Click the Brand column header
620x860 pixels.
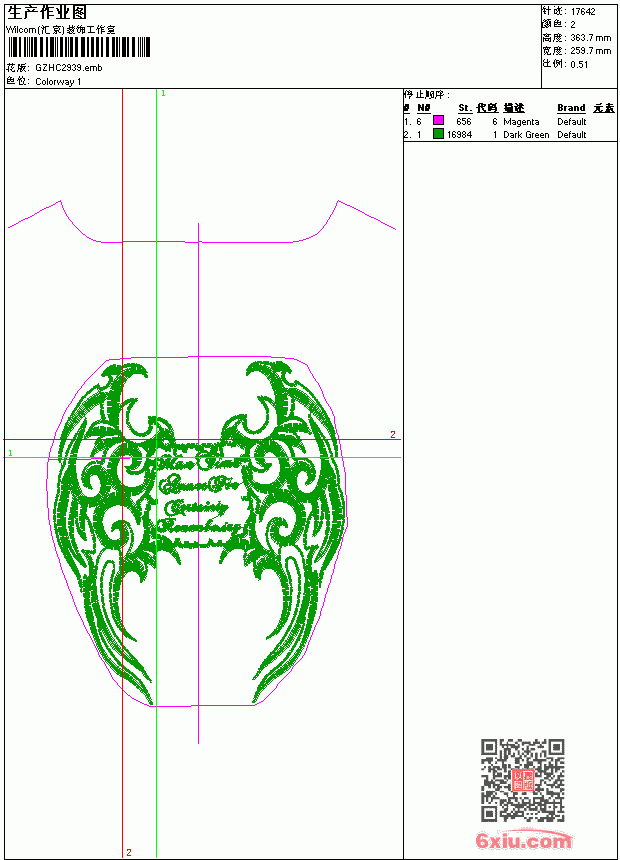click(571, 108)
